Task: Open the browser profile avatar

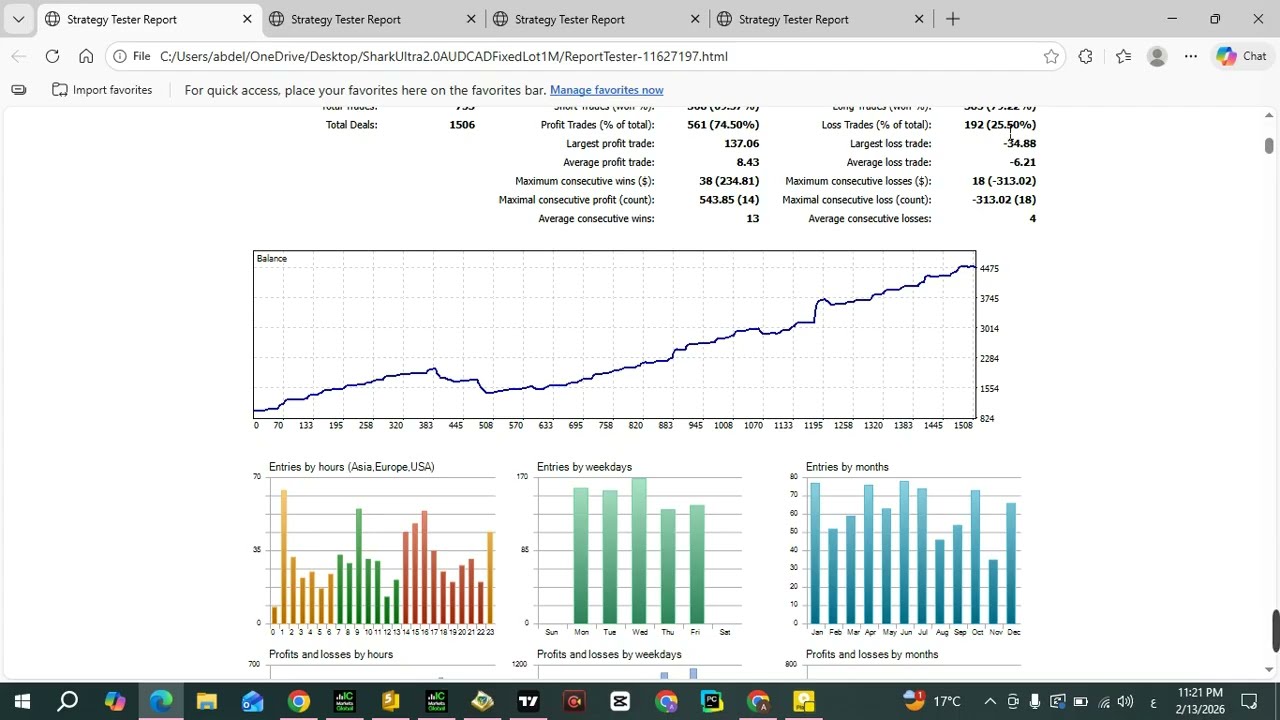Action: [1157, 56]
